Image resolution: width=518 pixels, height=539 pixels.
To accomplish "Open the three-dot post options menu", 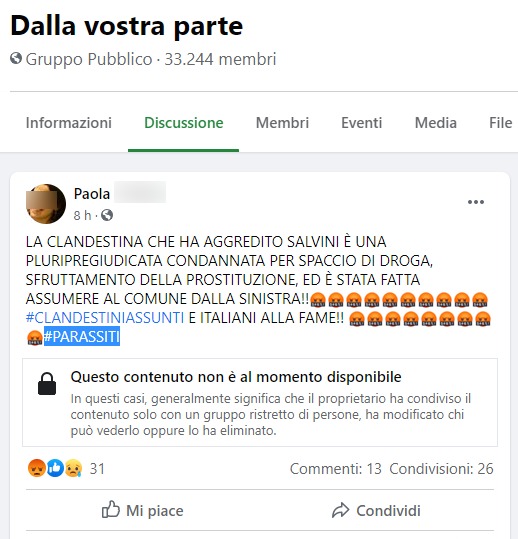I will (476, 202).
